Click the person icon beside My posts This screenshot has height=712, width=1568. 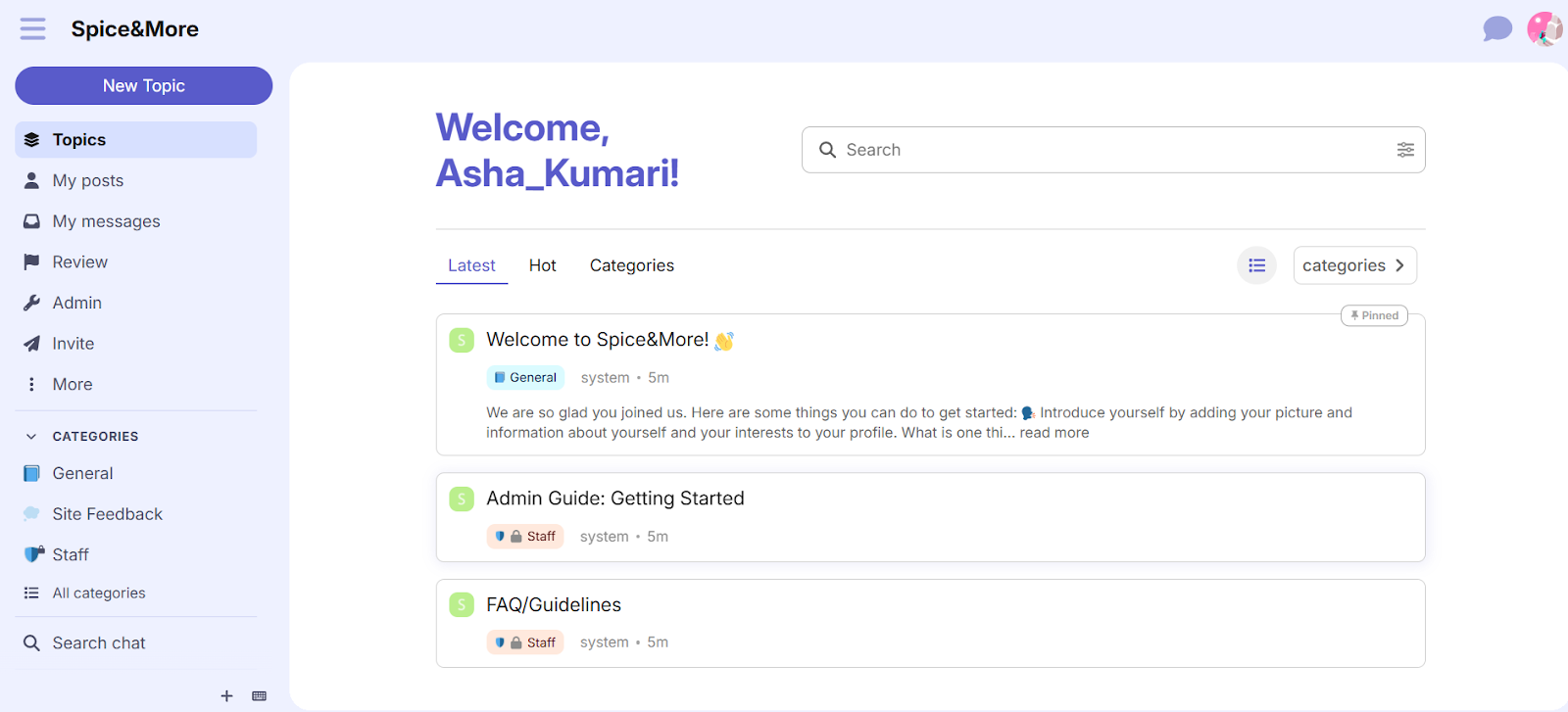pyautogui.click(x=32, y=180)
